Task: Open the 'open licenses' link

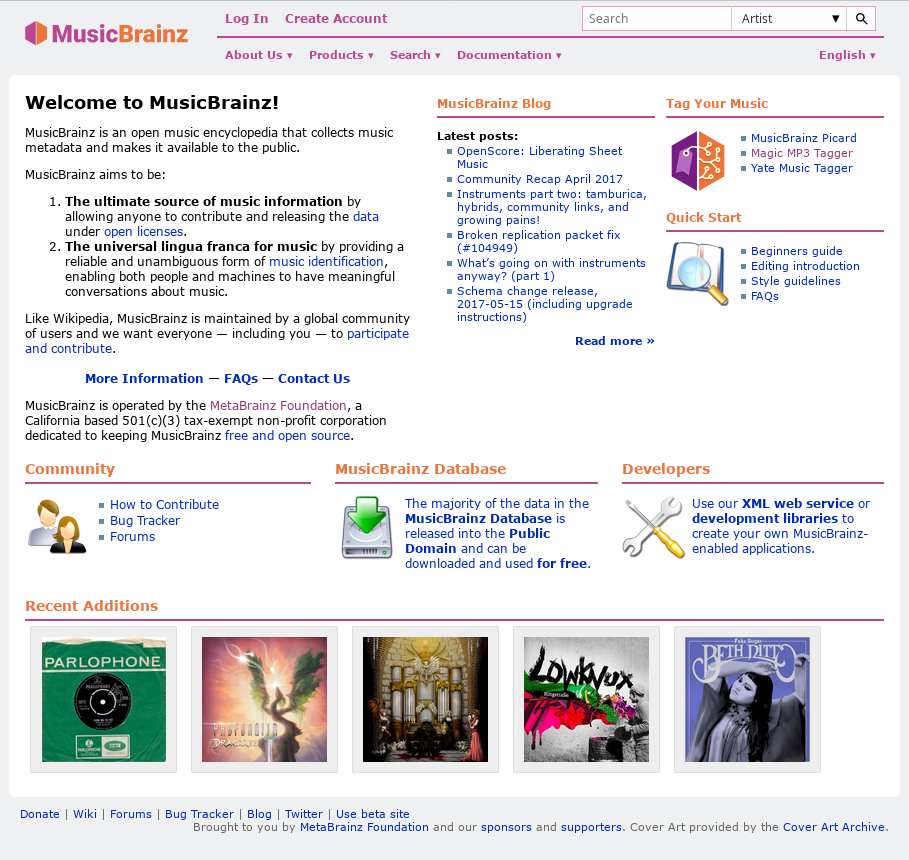Action: pos(144,231)
